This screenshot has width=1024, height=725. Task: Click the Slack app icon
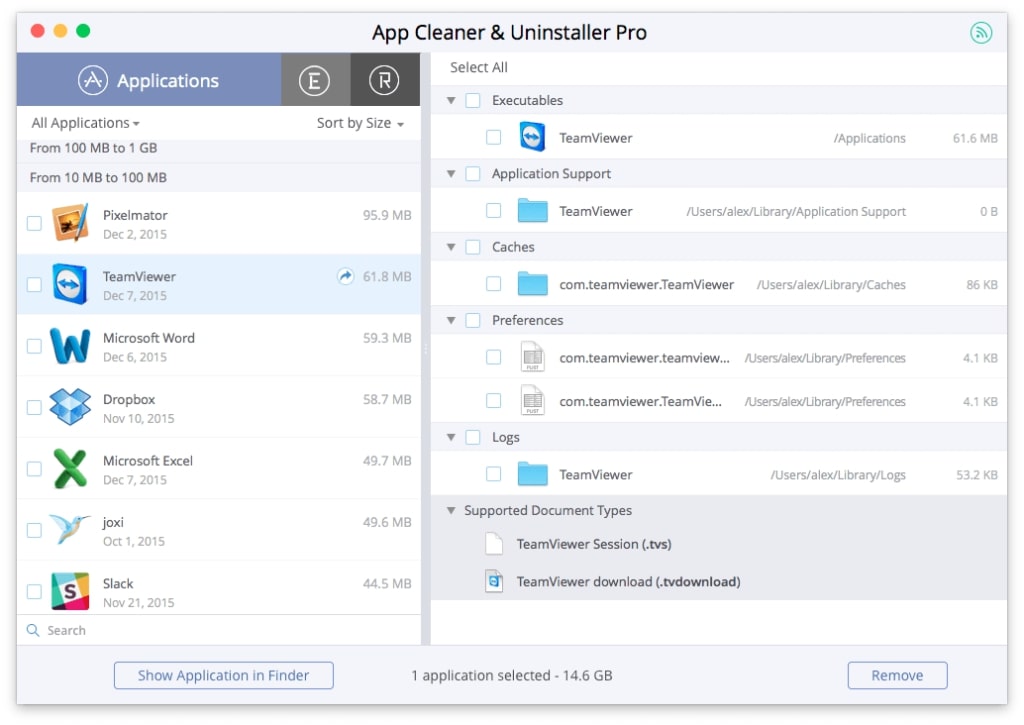pyautogui.click(x=71, y=591)
